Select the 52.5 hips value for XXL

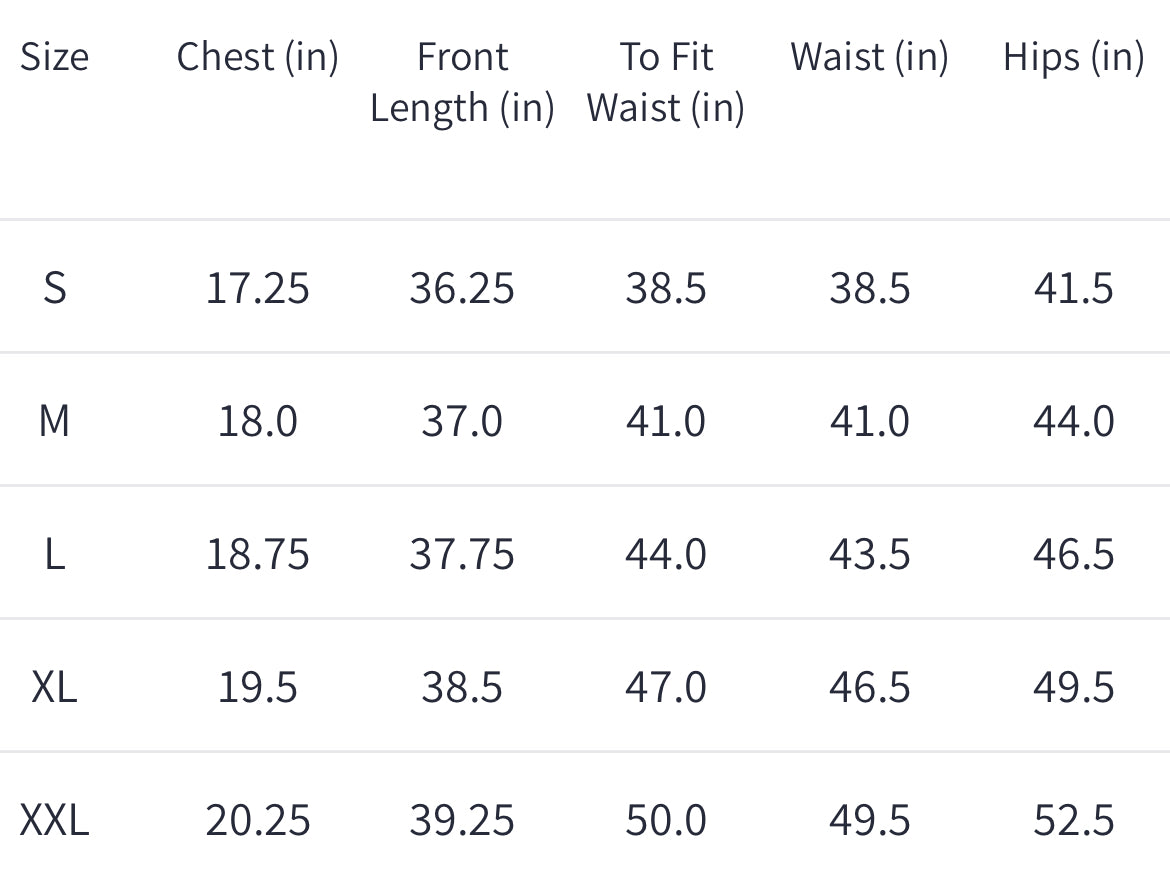1073,820
